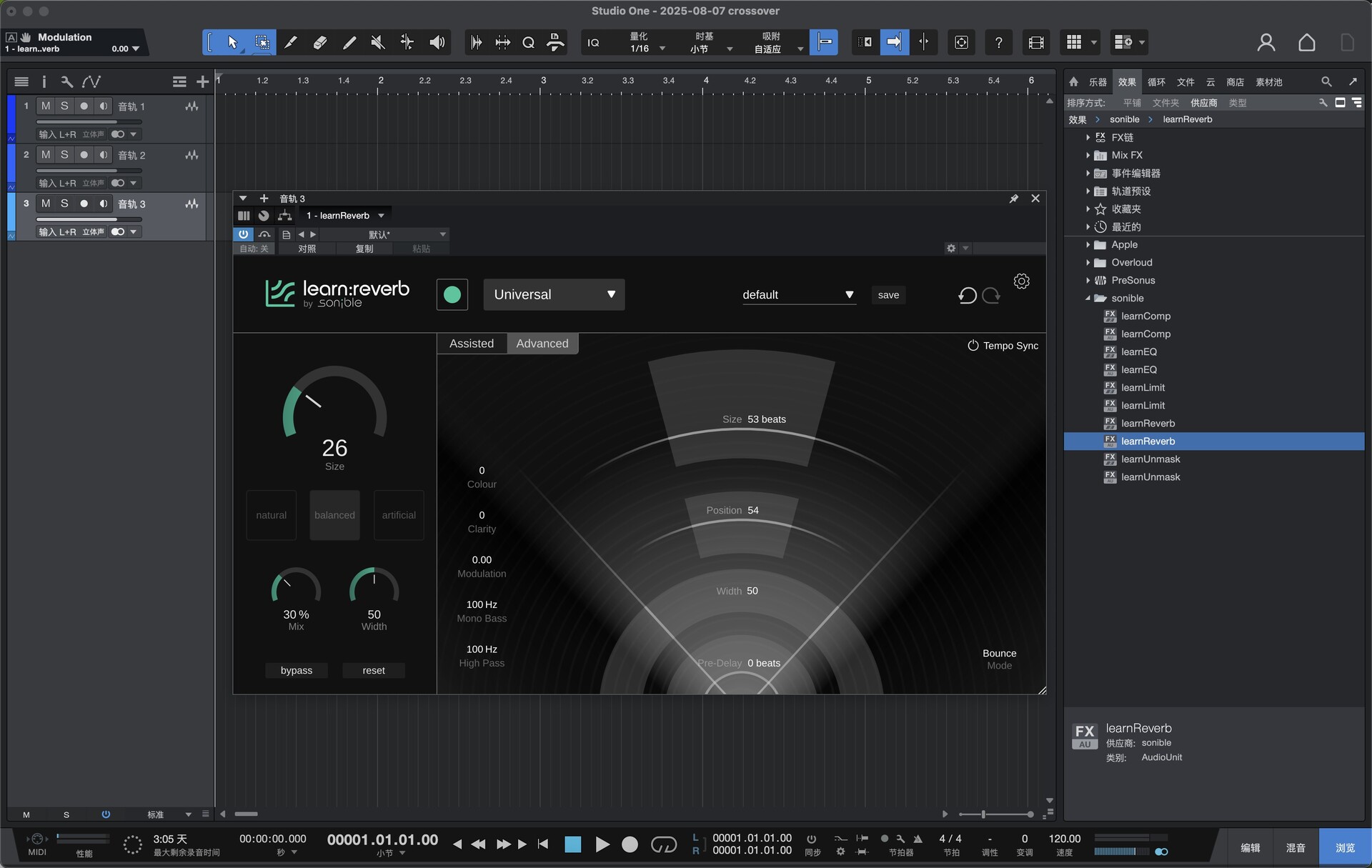Toggle the transport Loop button

point(664,844)
